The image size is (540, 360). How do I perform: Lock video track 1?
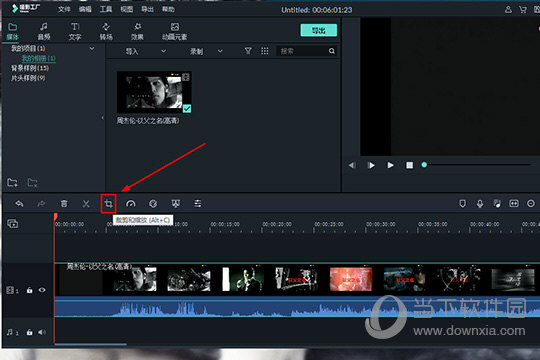(30, 290)
